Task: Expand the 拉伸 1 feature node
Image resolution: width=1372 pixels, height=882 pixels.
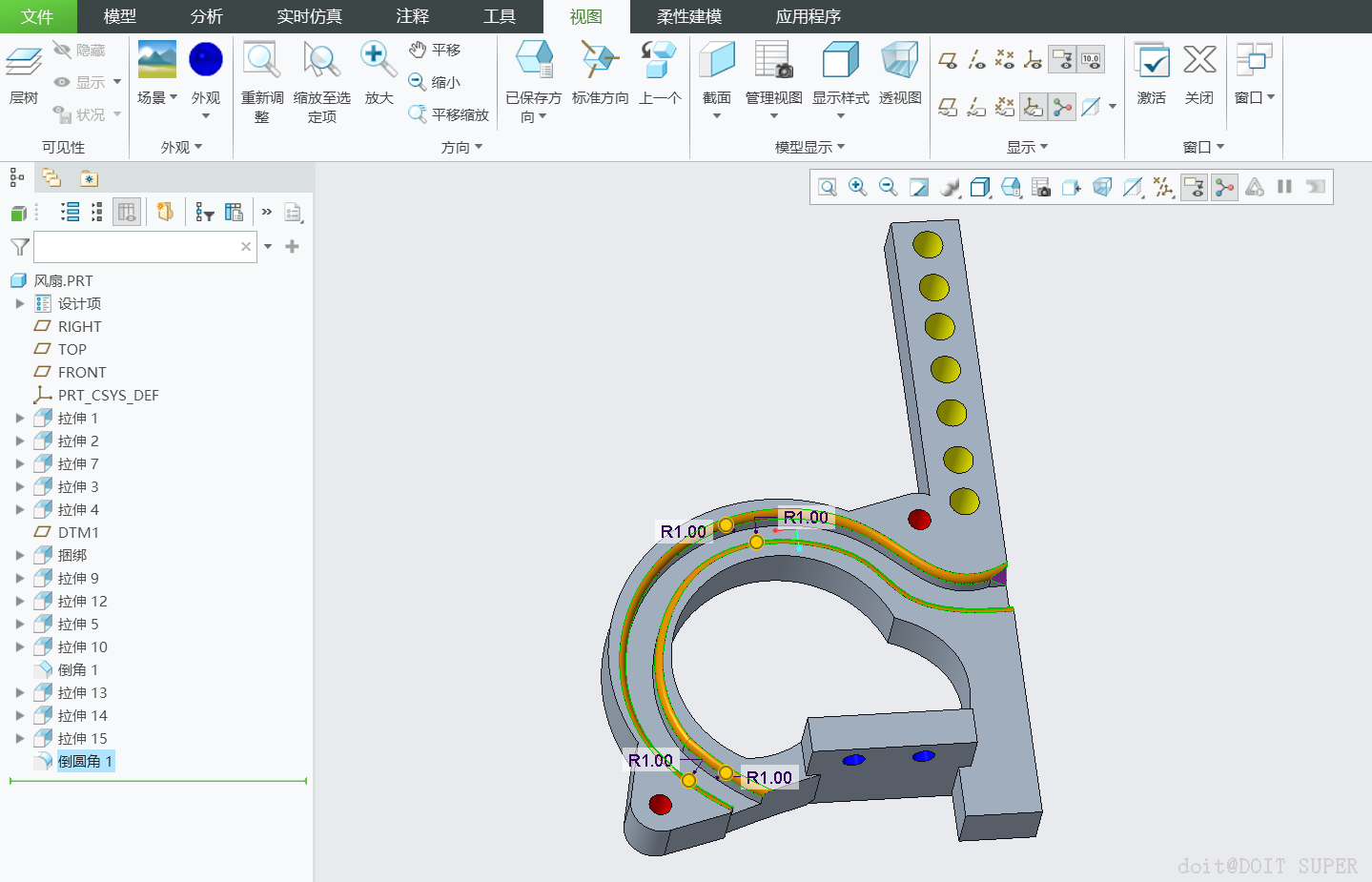Action: [20, 418]
